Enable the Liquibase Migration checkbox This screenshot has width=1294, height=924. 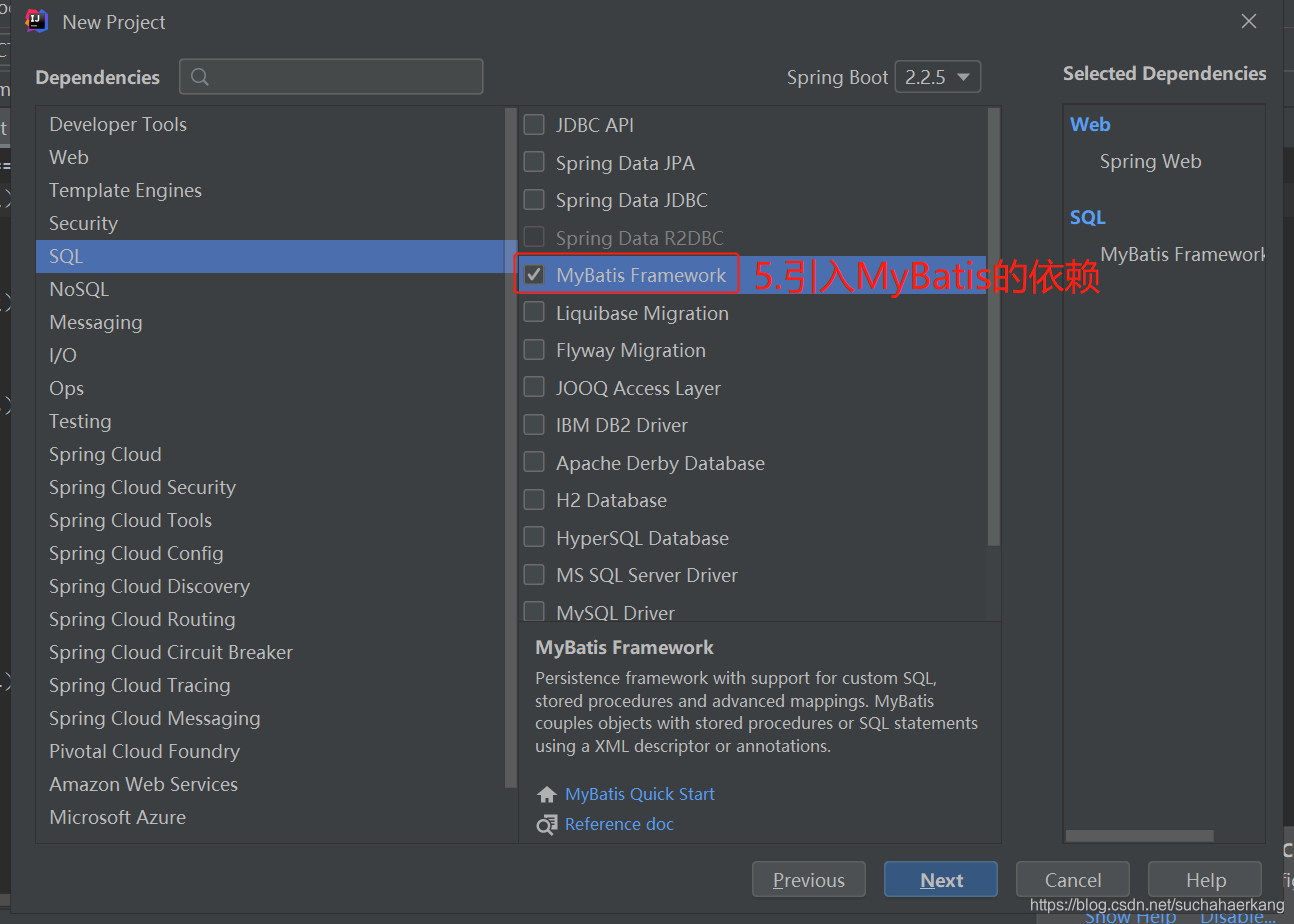[535, 312]
